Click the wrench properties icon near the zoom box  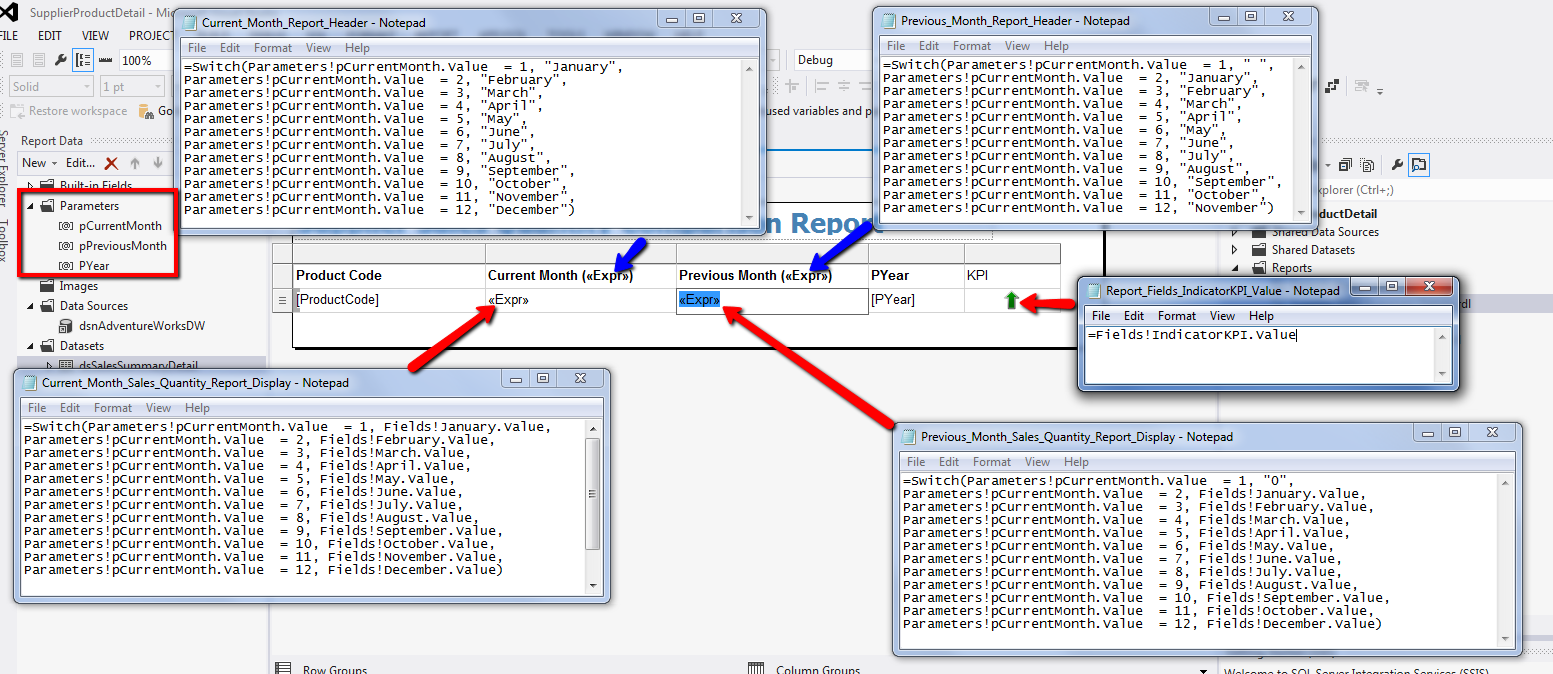(x=61, y=60)
